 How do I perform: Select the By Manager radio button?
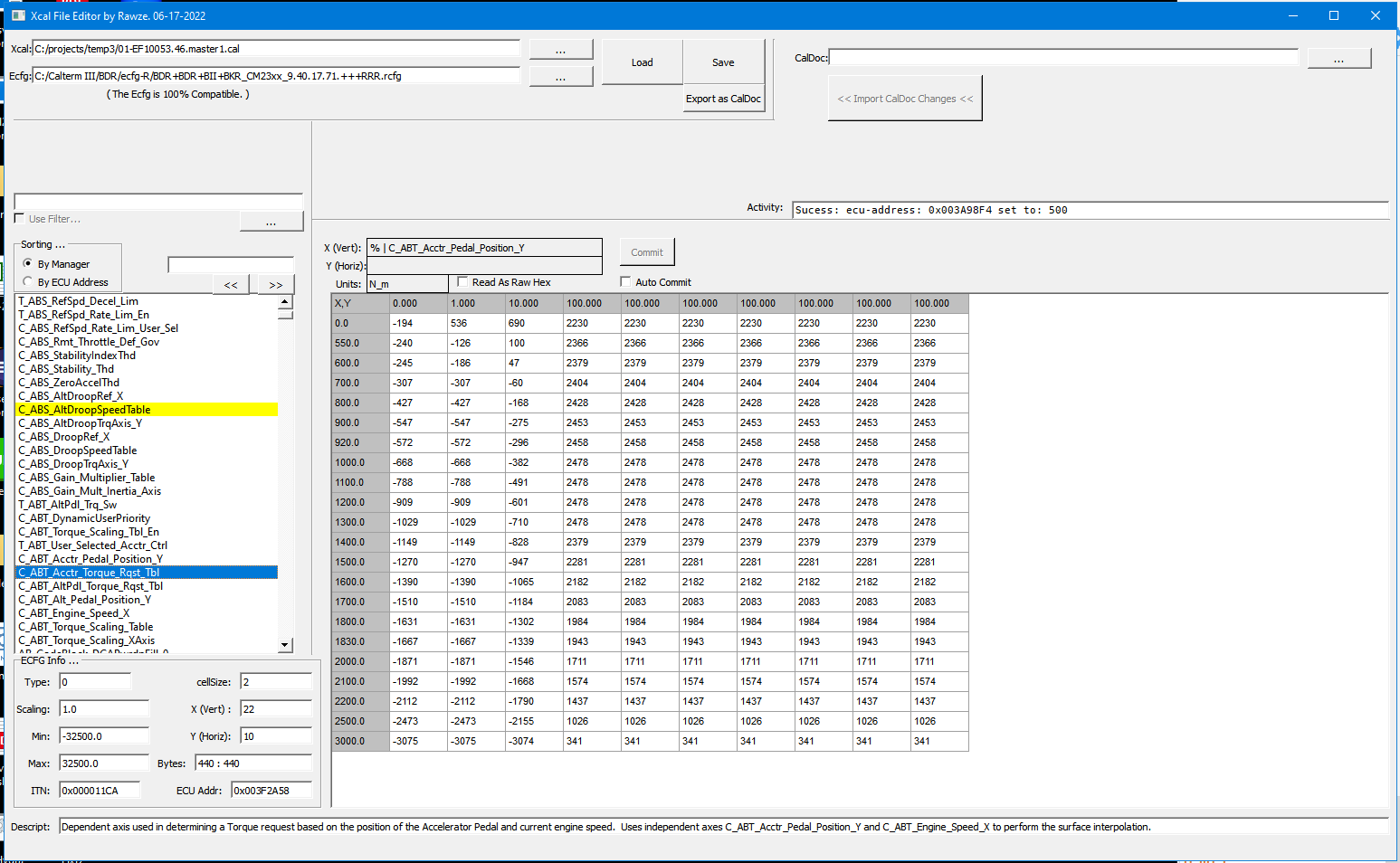click(28, 263)
